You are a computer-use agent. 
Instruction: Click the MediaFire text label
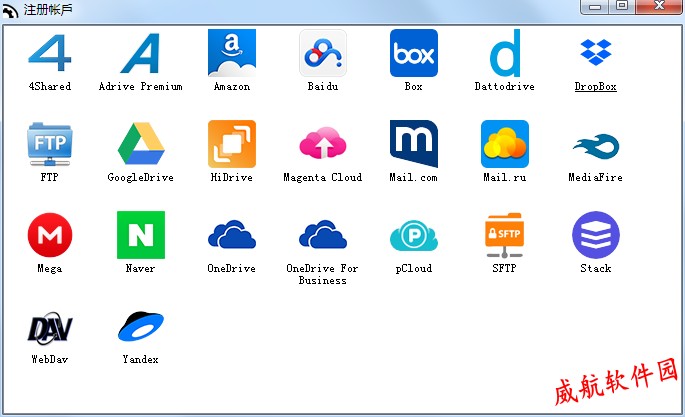[x=595, y=177]
